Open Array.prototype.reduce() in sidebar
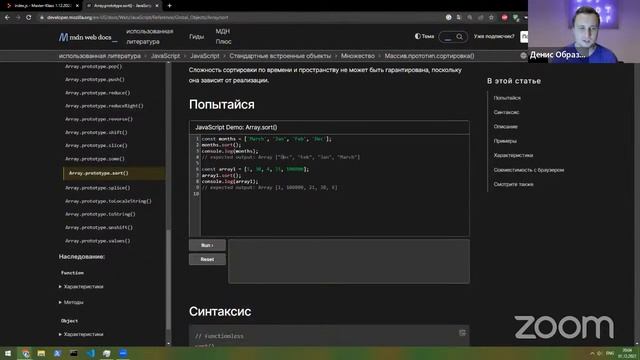This screenshot has height=360, width=640. click(x=98, y=93)
